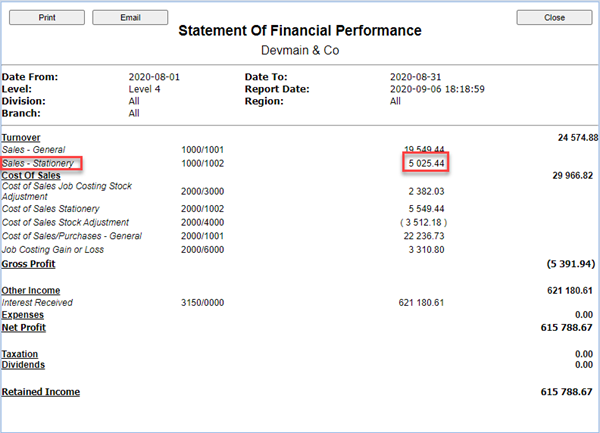Click the highlighted Sales - Stationery label
This screenshot has width=600, height=433.
point(38,162)
